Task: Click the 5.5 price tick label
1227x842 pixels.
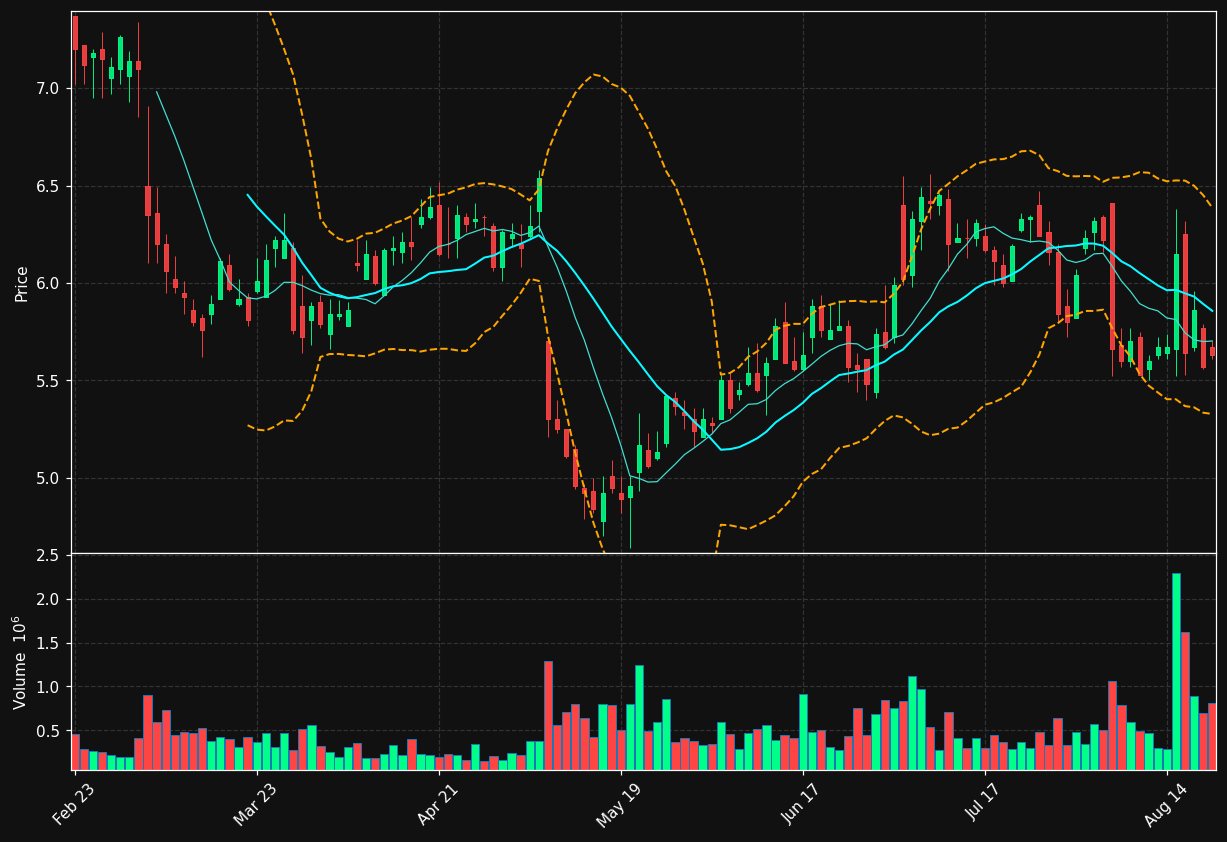Action: click(x=49, y=382)
